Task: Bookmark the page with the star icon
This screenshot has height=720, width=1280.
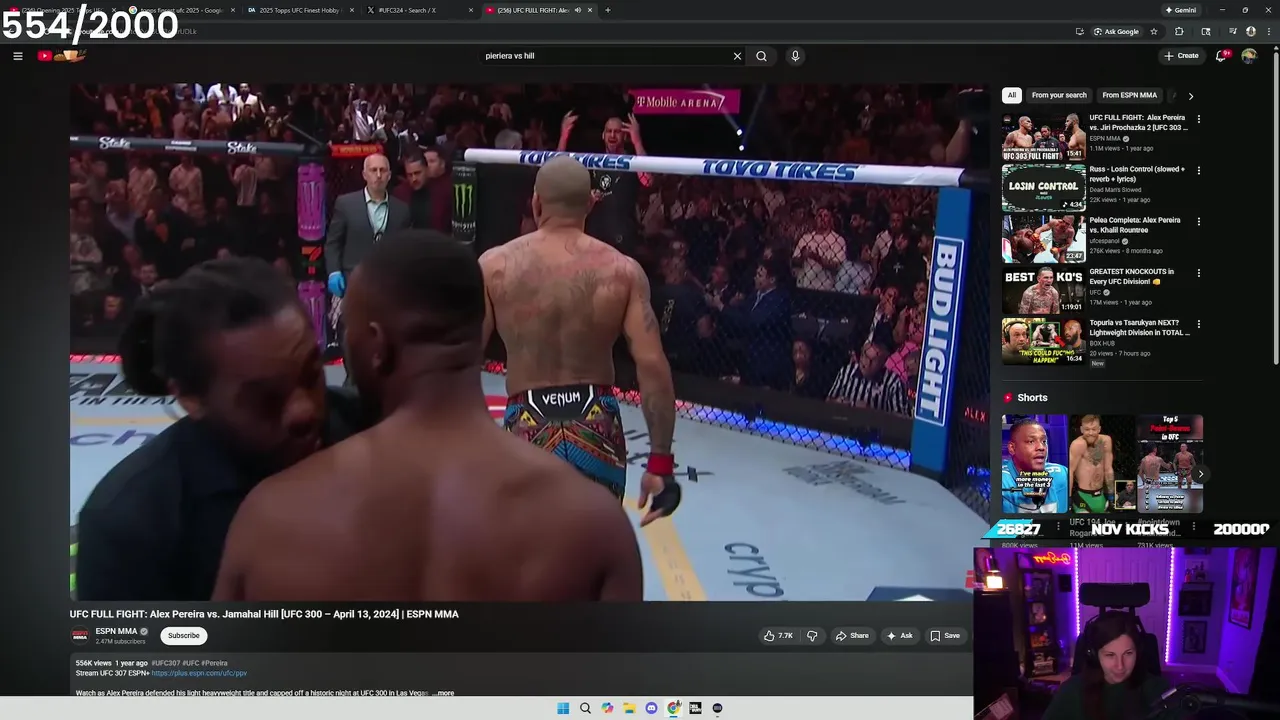Action: click(x=1154, y=31)
